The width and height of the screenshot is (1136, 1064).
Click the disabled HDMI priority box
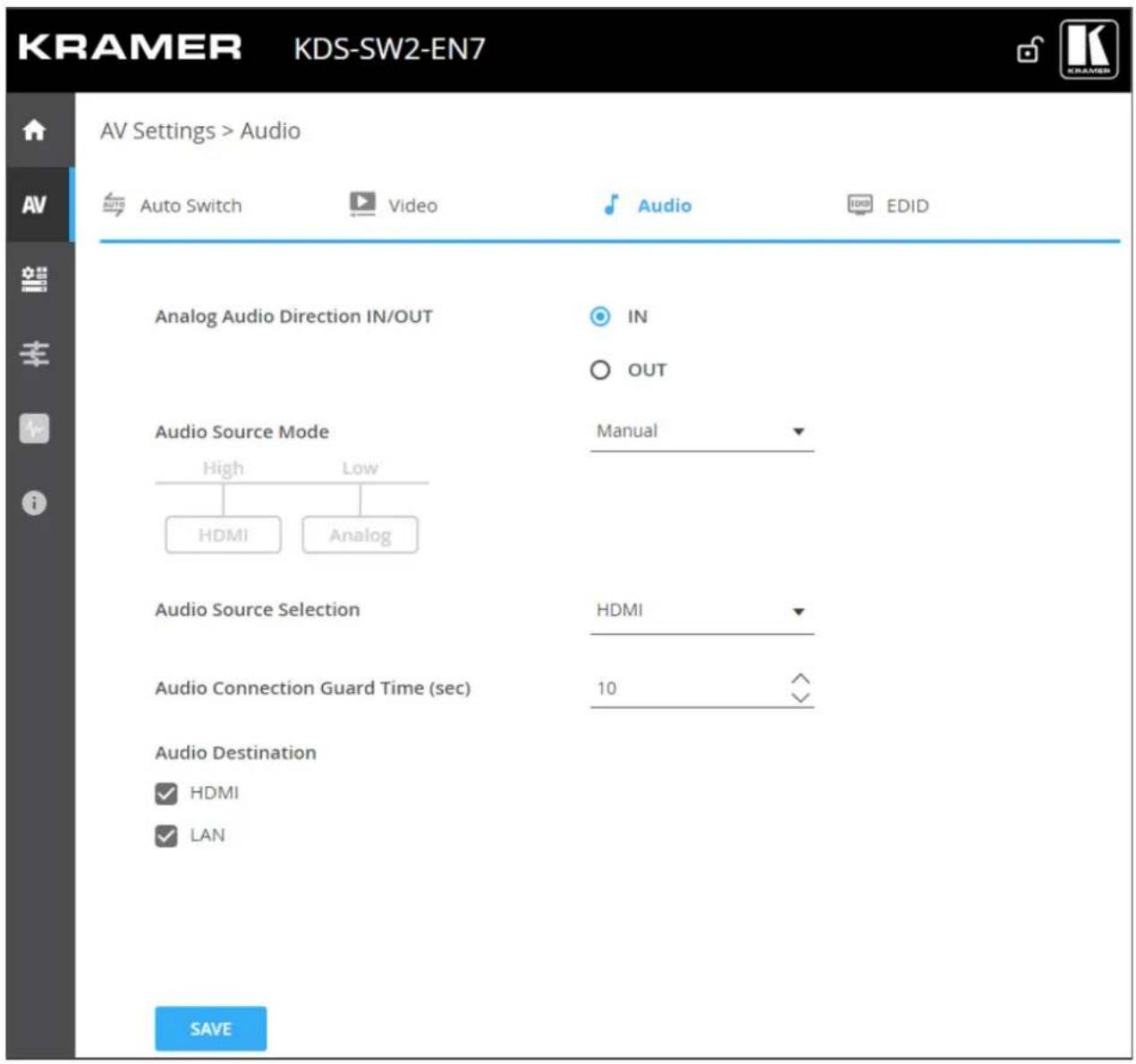(224, 535)
